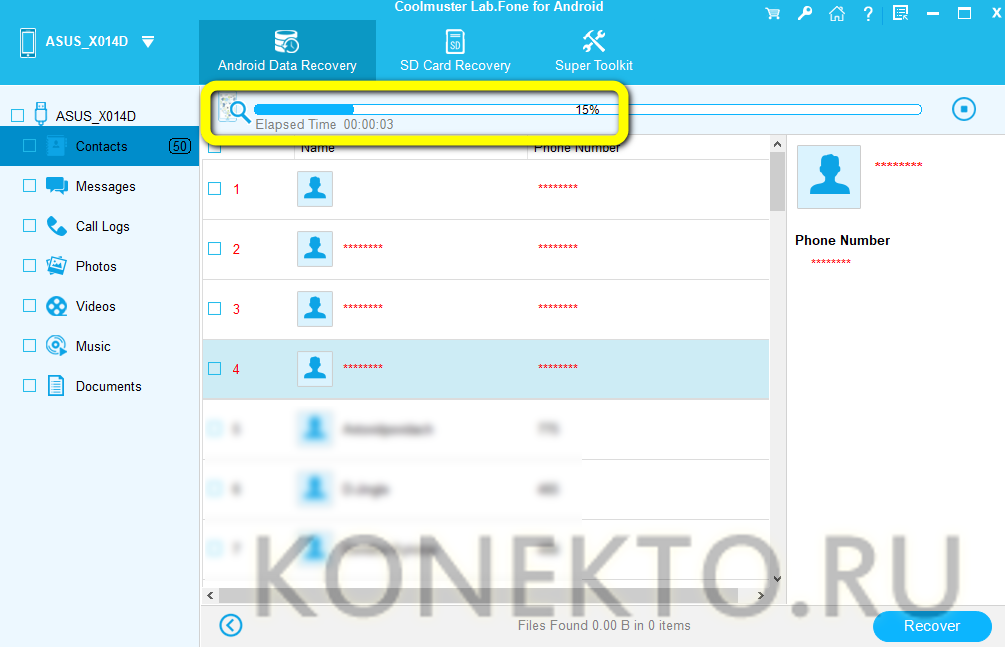
Task: Open the Documents category
Action: 108,386
